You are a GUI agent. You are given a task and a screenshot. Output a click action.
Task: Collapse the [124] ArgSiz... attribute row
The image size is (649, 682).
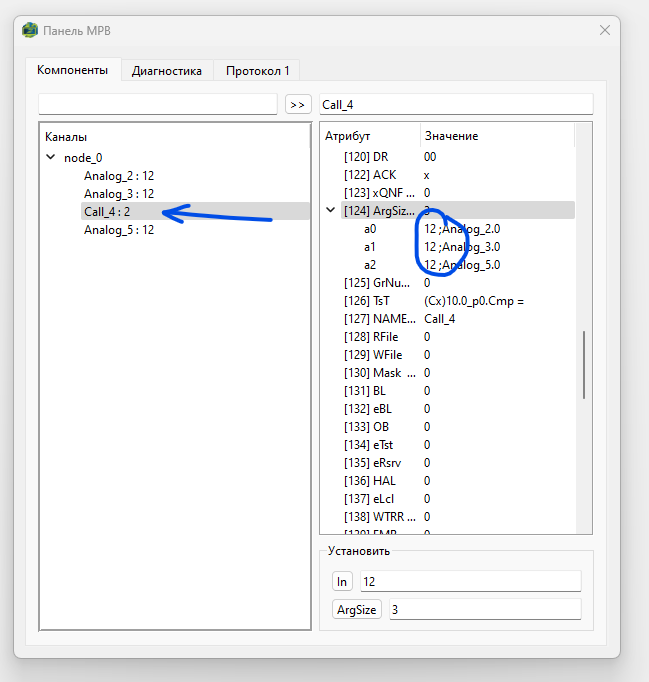(x=331, y=210)
